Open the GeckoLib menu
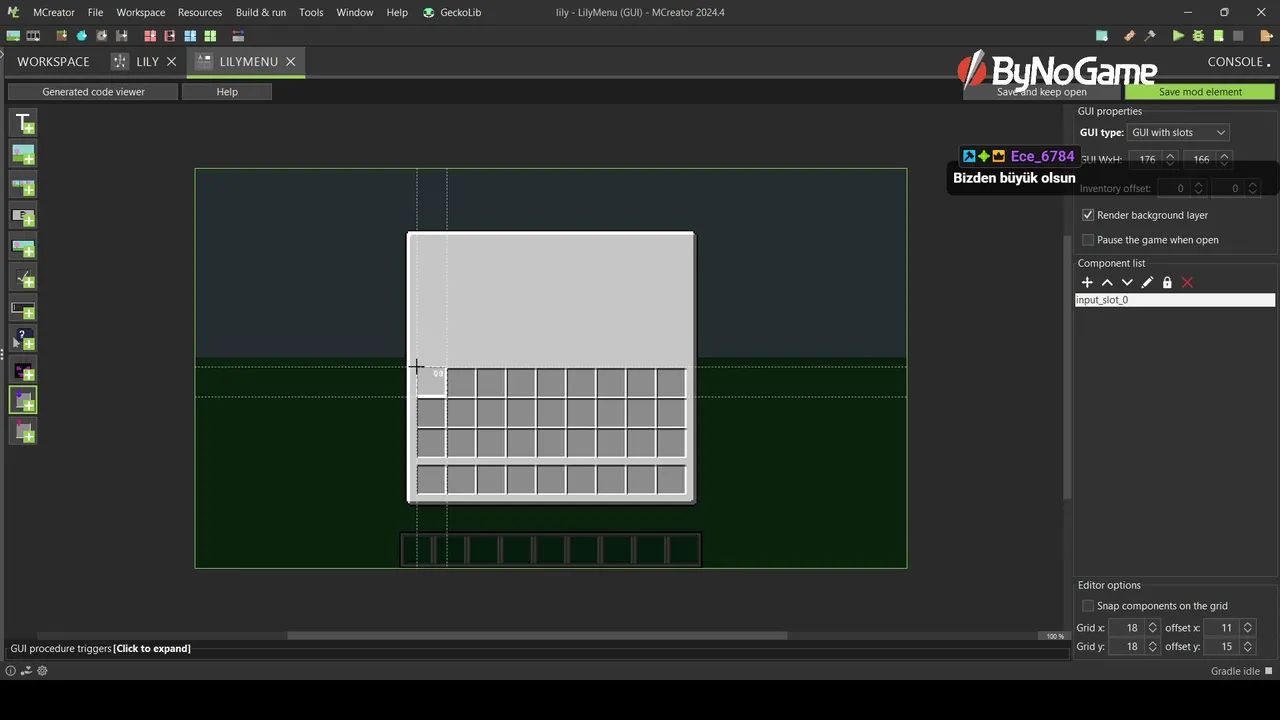1280x720 pixels. tap(453, 12)
